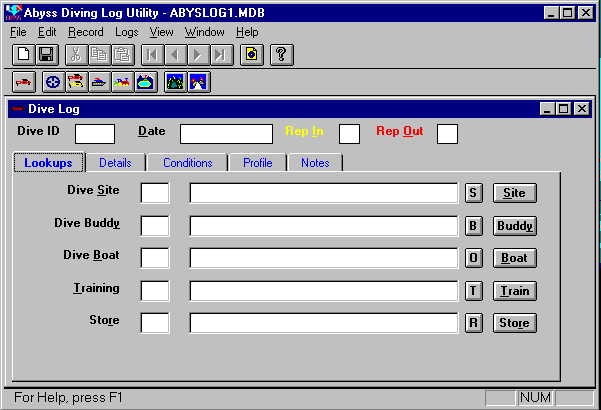Click the Dive Boat code field
This screenshot has width=601, height=410.
click(x=155, y=258)
